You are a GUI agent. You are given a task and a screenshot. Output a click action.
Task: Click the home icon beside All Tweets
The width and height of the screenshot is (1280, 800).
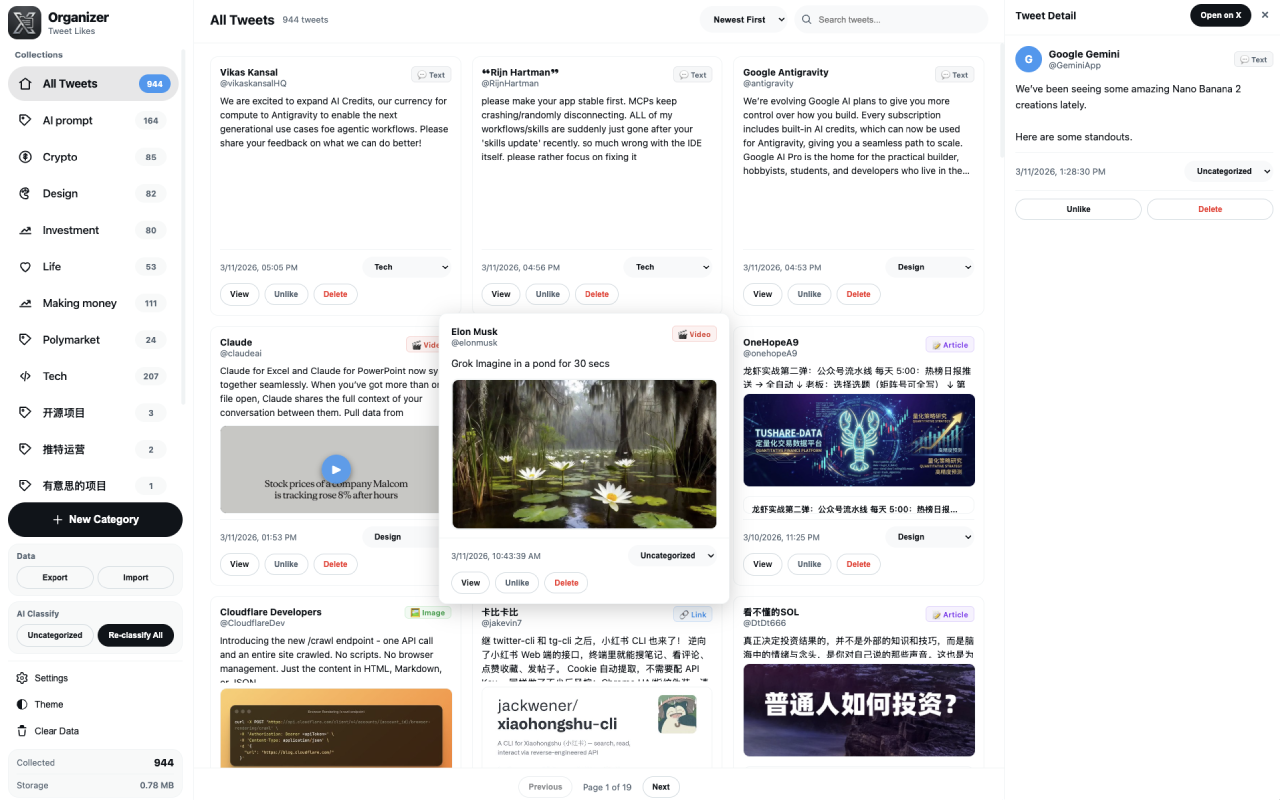[25, 84]
